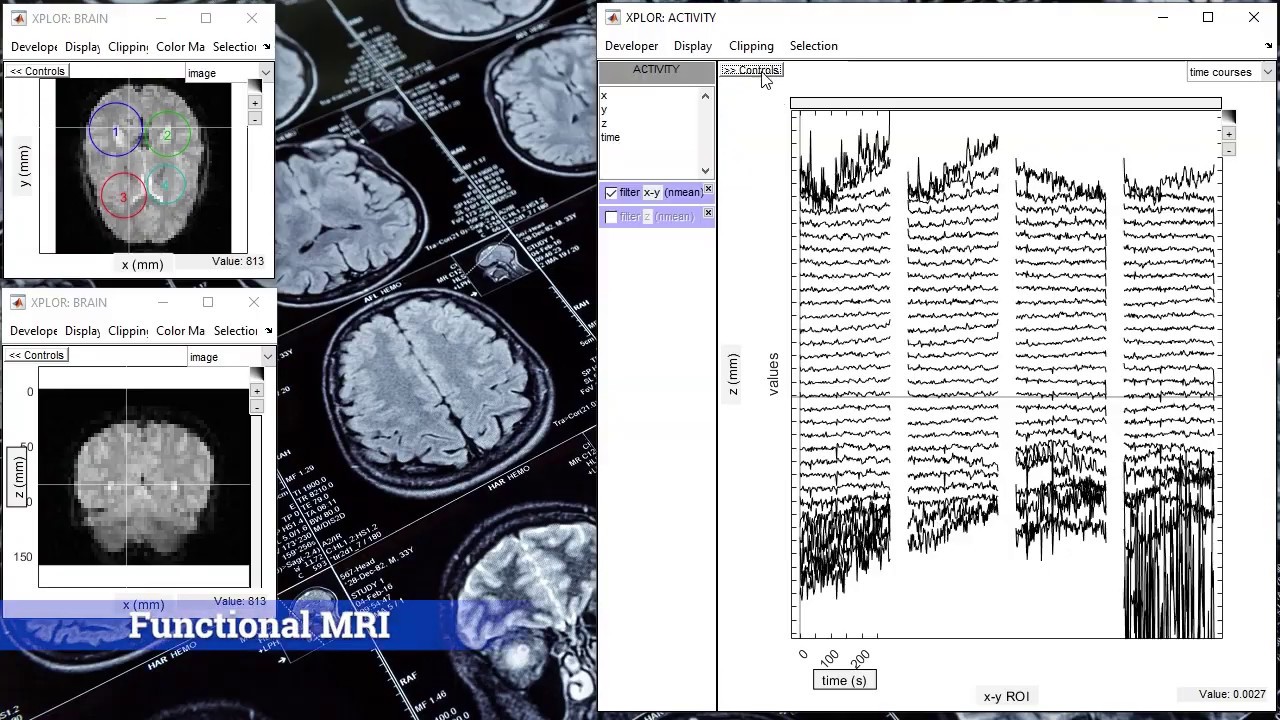
Task: Click the '>> Controls' button in ACTIVITY window
Action: tap(750, 70)
